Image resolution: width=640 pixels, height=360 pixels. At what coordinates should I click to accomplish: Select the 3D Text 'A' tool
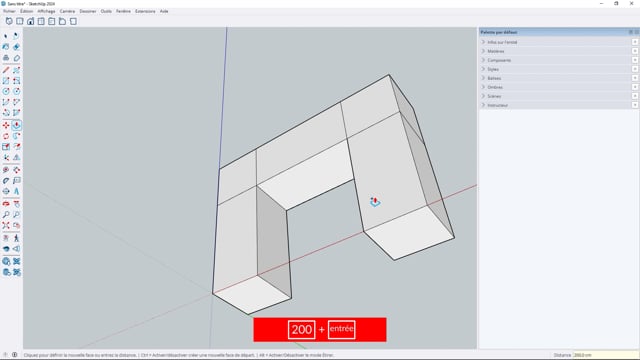pos(16,191)
